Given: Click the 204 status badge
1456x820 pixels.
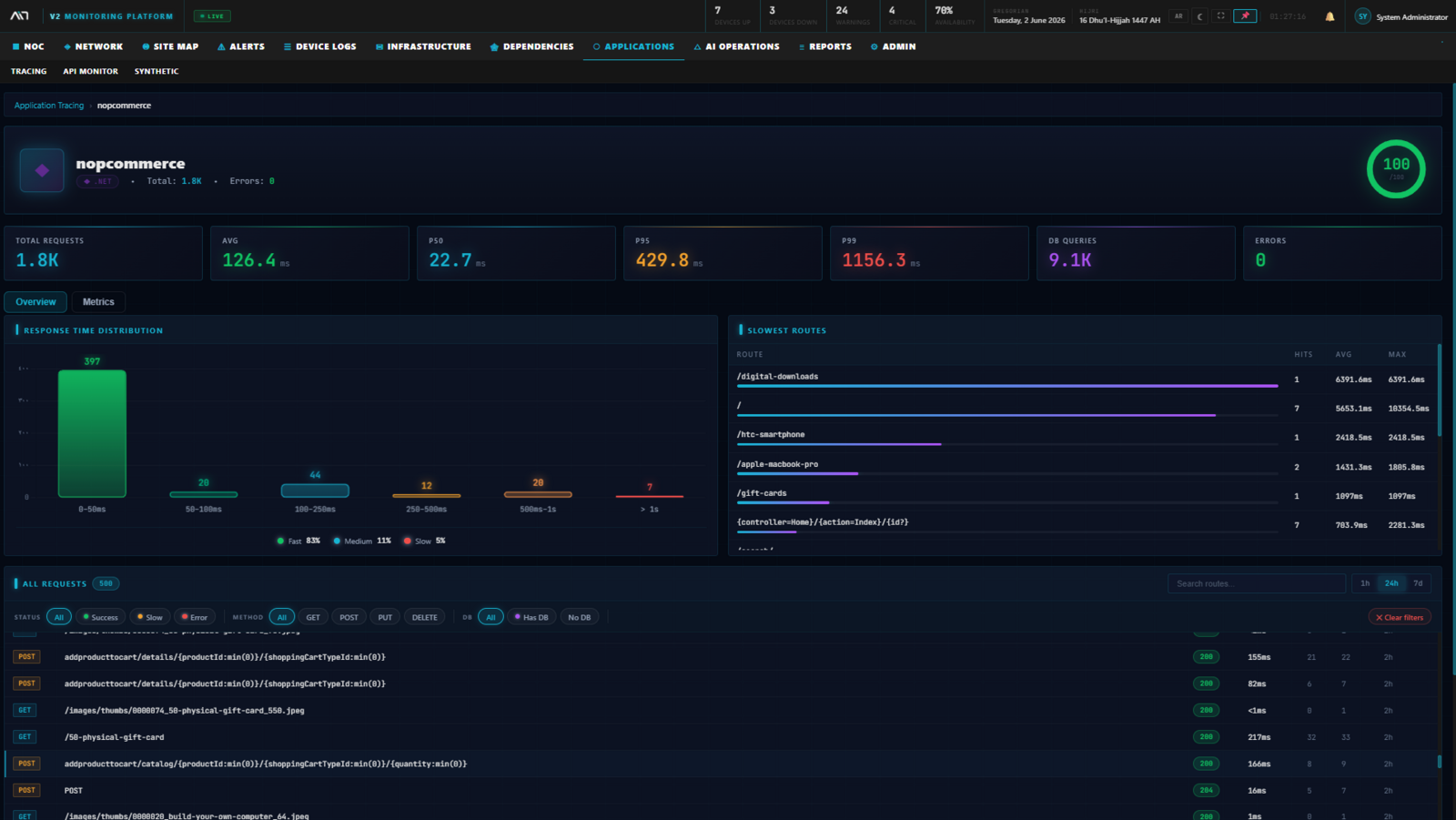Looking at the screenshot, I should tap(1206, 791).
